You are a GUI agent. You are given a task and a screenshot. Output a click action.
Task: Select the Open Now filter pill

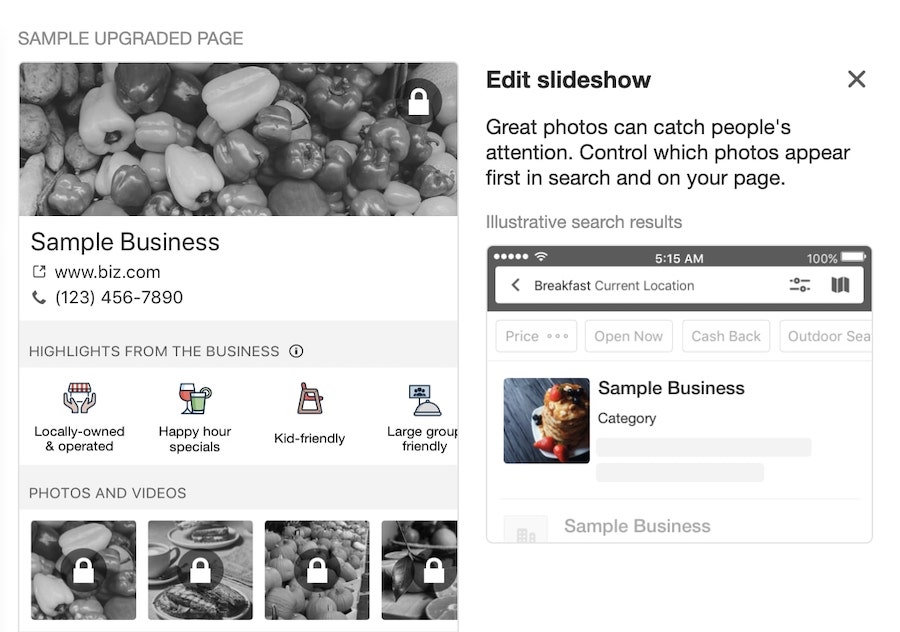tap(628, 336)
